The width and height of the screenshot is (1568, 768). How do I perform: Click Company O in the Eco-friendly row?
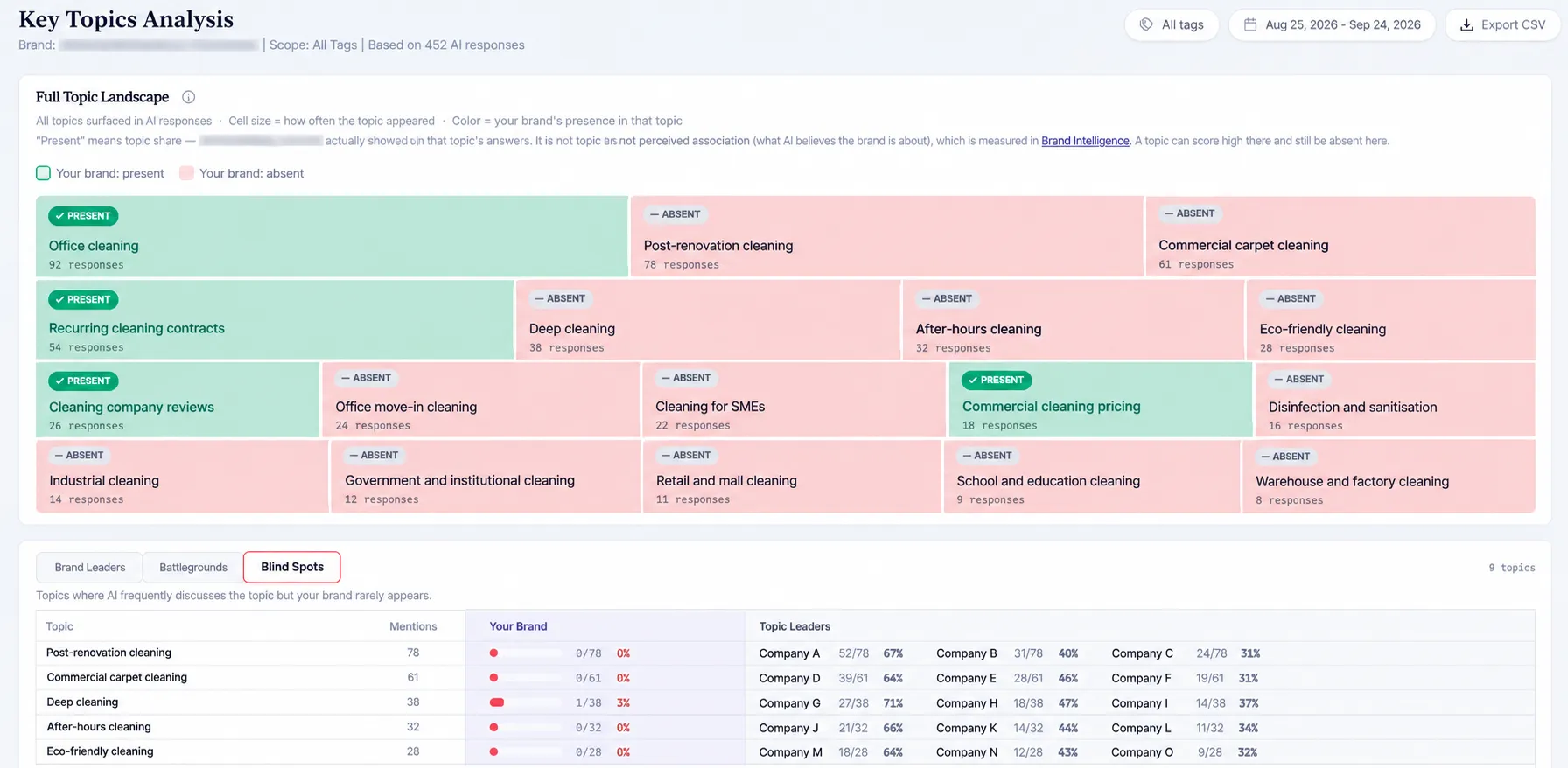(x=1142, y=752)
